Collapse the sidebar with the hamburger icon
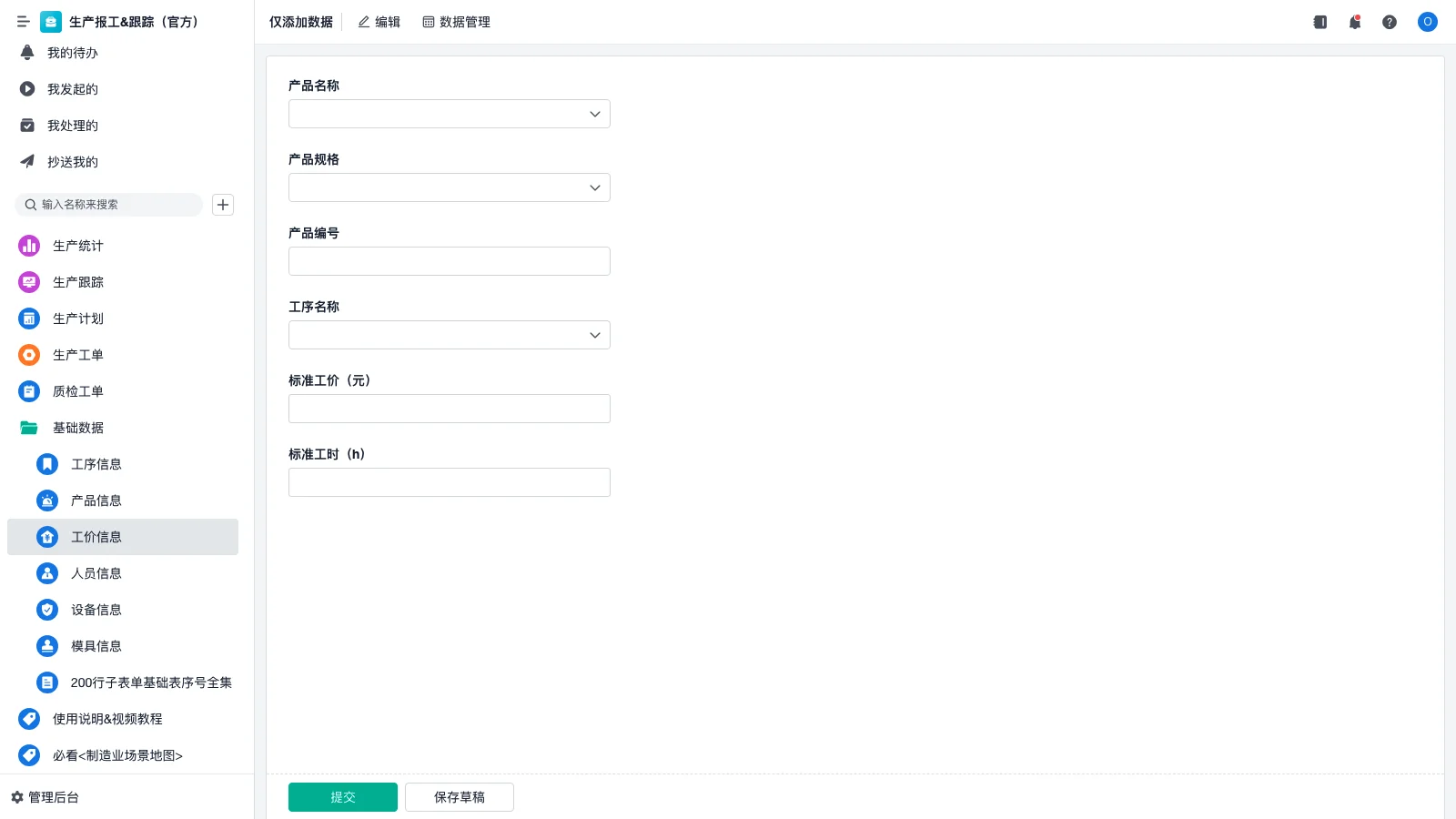 (x=24, y=22)
